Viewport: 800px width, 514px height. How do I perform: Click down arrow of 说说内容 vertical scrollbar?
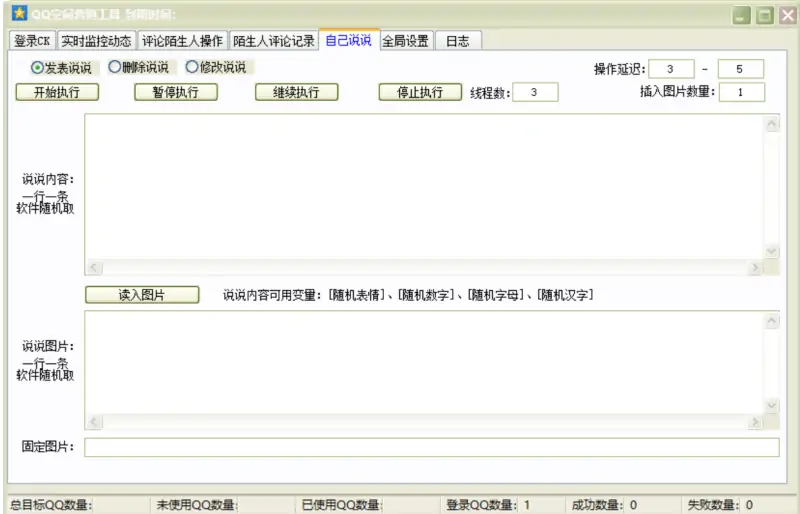point(772,252)
